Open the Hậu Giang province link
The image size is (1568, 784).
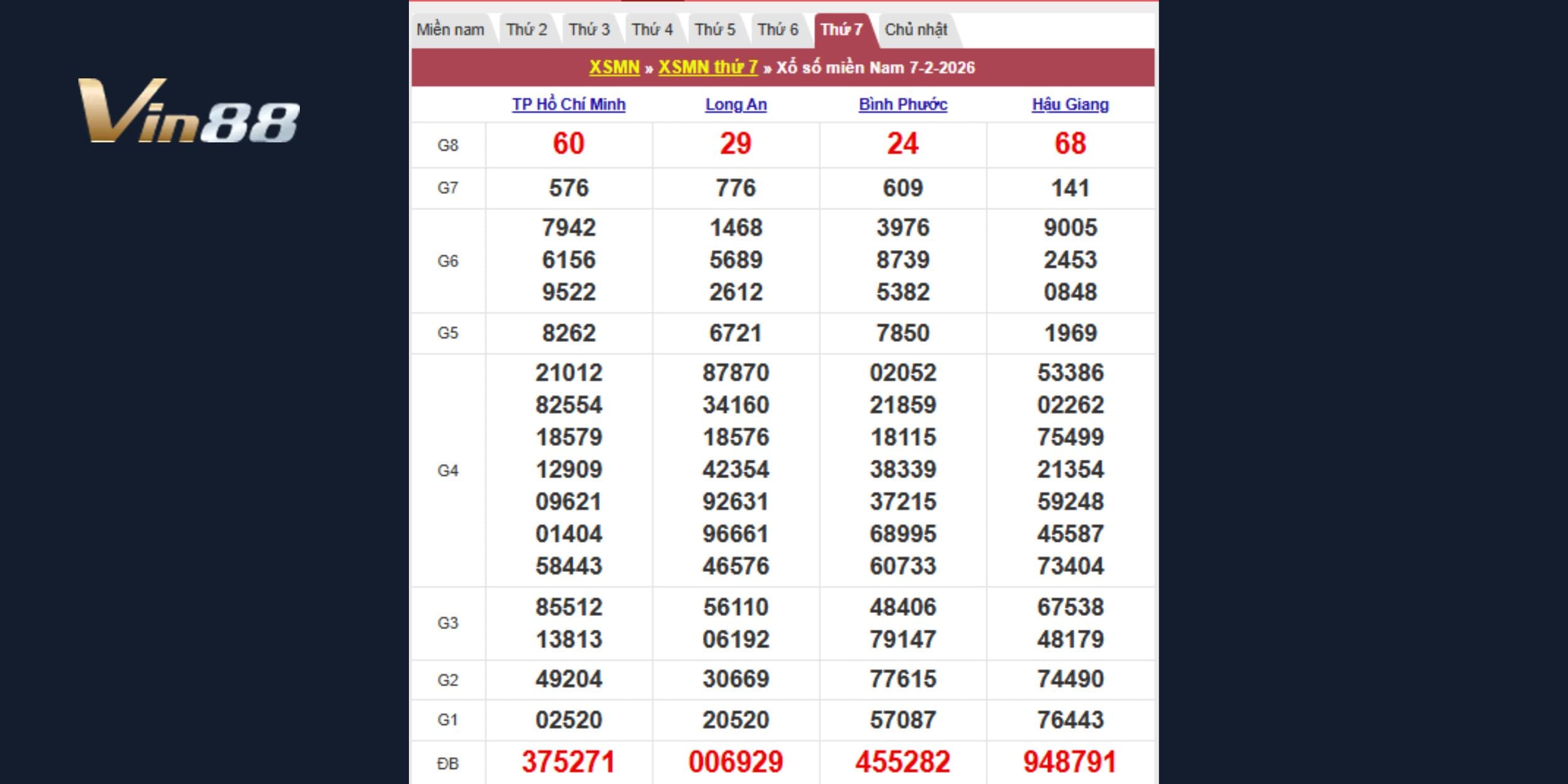[1070, 104]
